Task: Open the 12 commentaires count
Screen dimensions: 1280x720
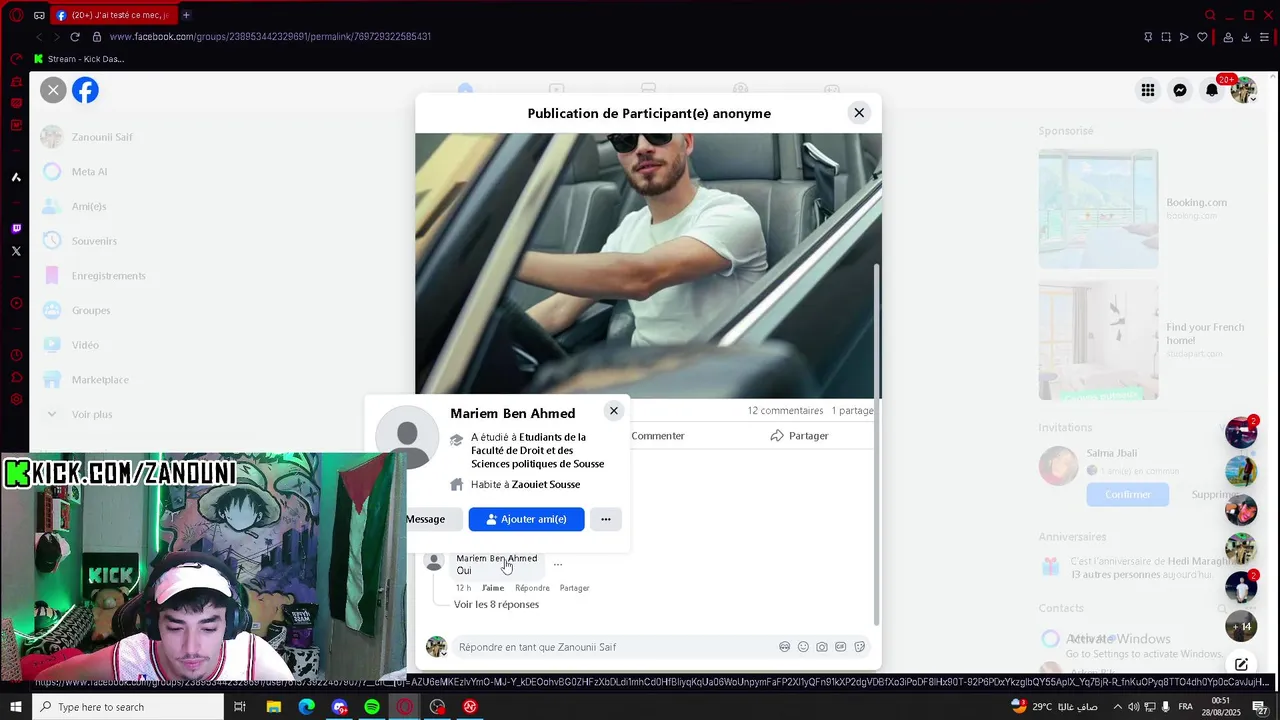Action: pyautogui.click(x=785, y=411)
